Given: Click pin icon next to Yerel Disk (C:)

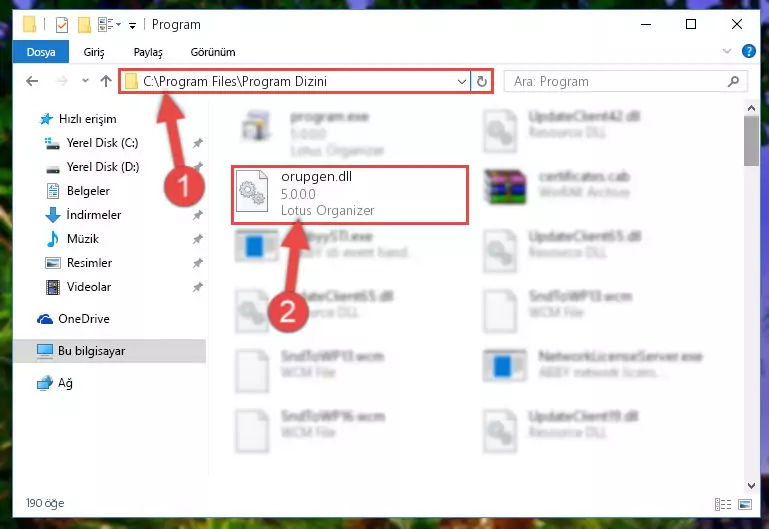Looking at the screenshot, I should 197,143.
